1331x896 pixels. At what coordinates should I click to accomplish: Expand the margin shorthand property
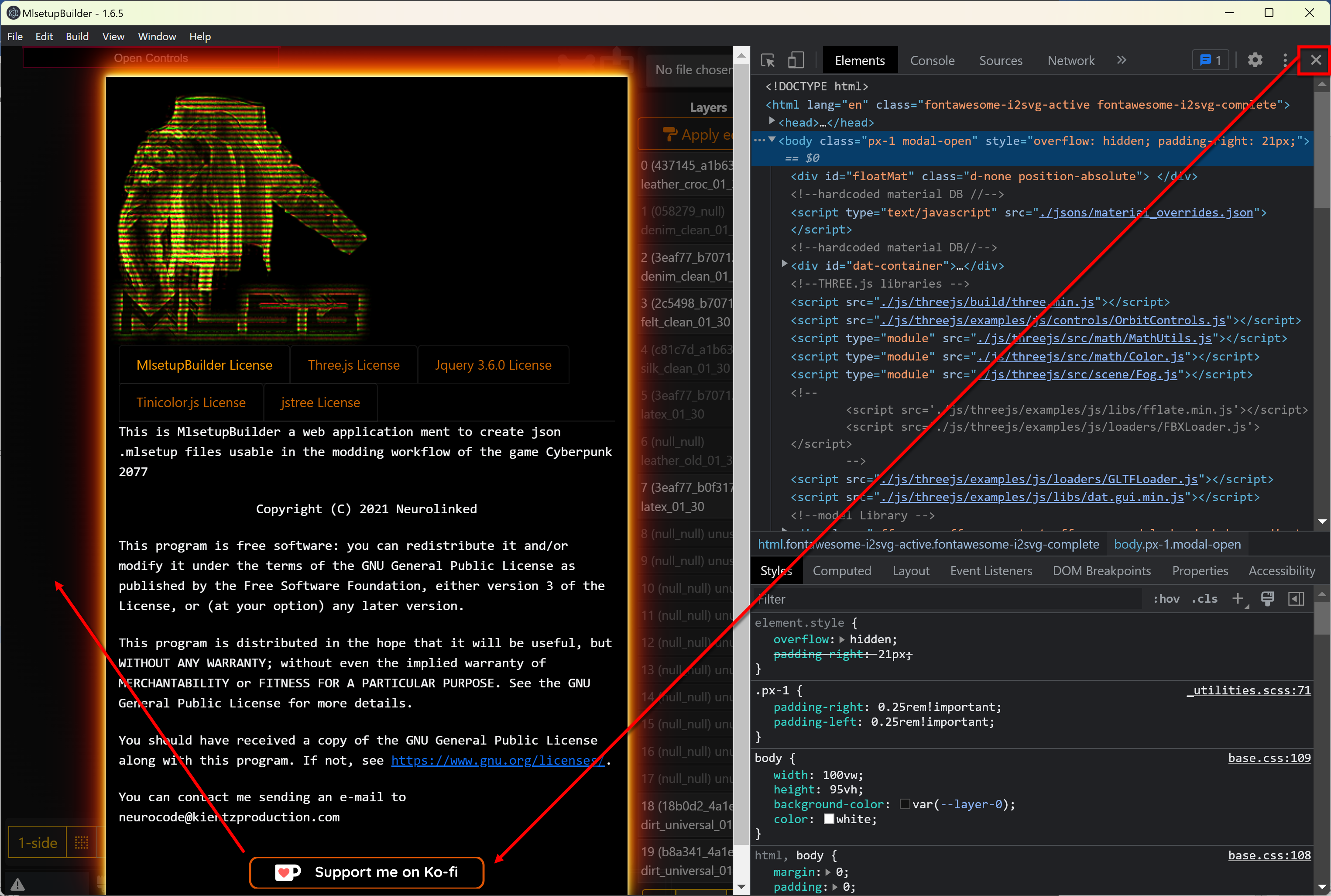tap(828, 872)
